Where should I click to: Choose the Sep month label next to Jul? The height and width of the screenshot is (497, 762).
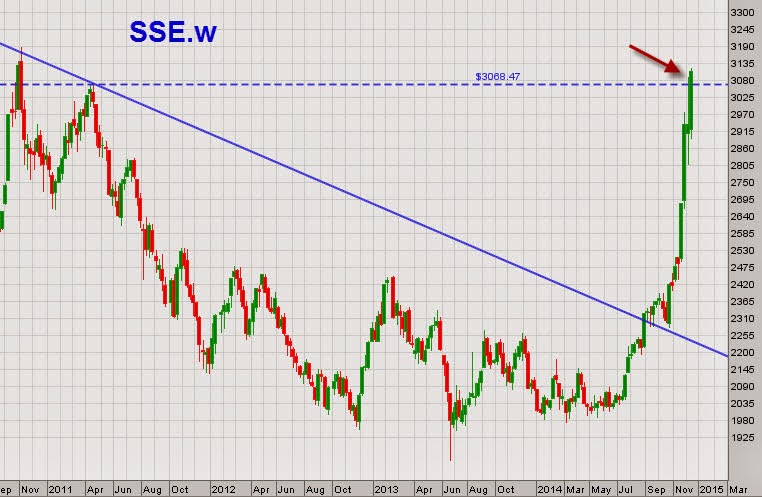(x=656, y=489)
